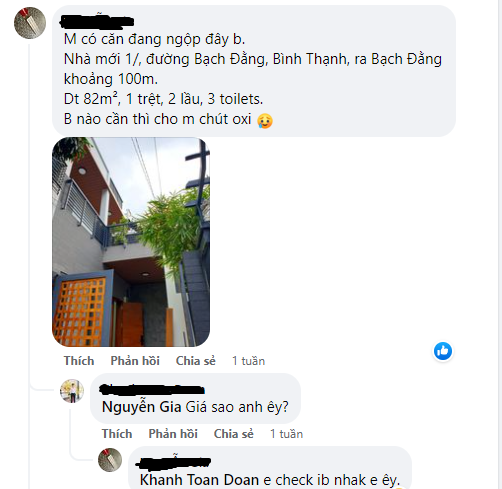
Task: Click the redacted author name of last reply
Action: (173, 462)
